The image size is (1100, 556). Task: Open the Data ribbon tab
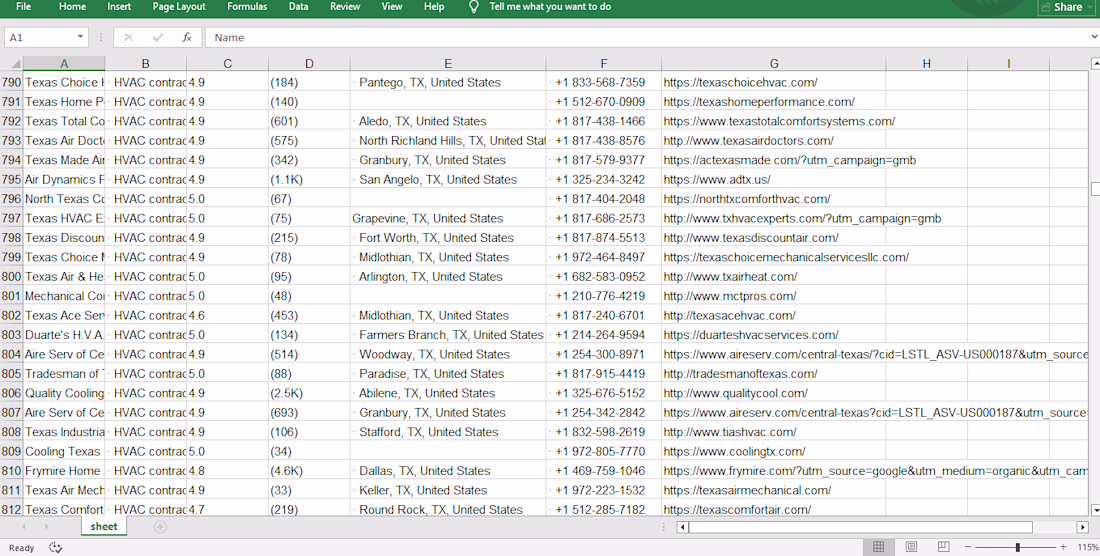298,6
